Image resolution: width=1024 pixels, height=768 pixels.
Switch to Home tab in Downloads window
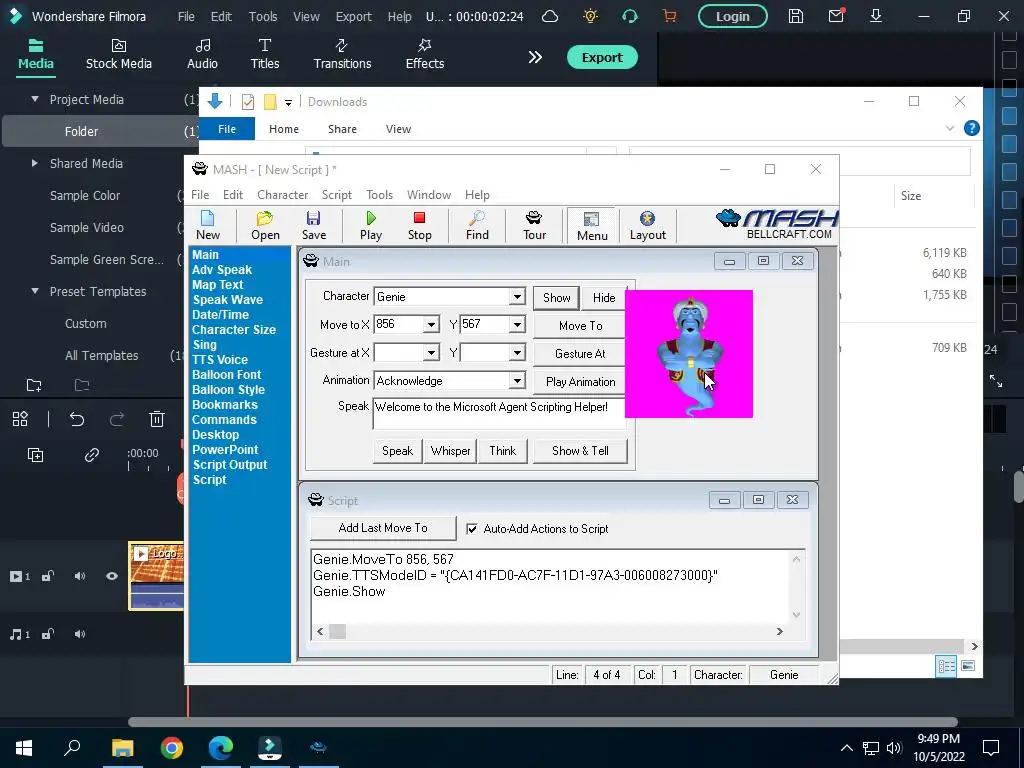click(283, 129)
